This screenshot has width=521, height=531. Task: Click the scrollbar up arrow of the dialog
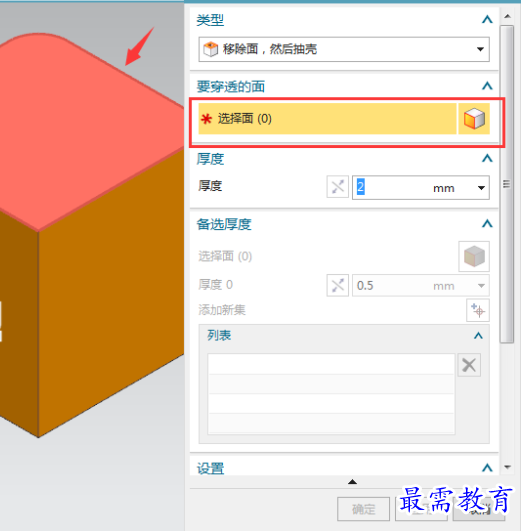tap(507, 16)
